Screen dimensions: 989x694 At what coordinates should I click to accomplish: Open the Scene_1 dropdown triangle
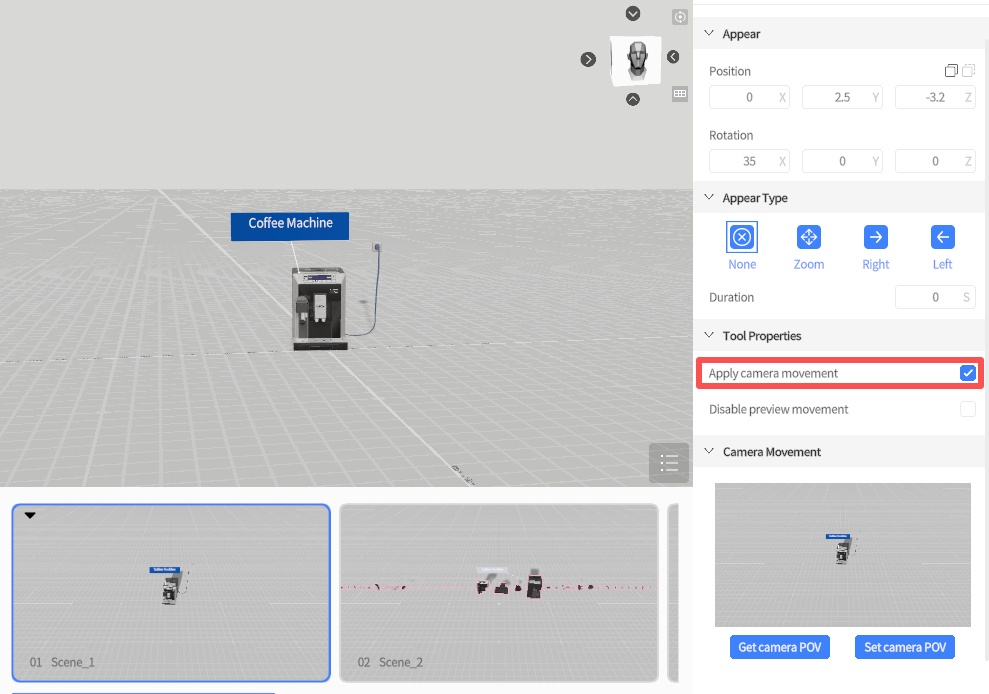click(x=30, y=516)
